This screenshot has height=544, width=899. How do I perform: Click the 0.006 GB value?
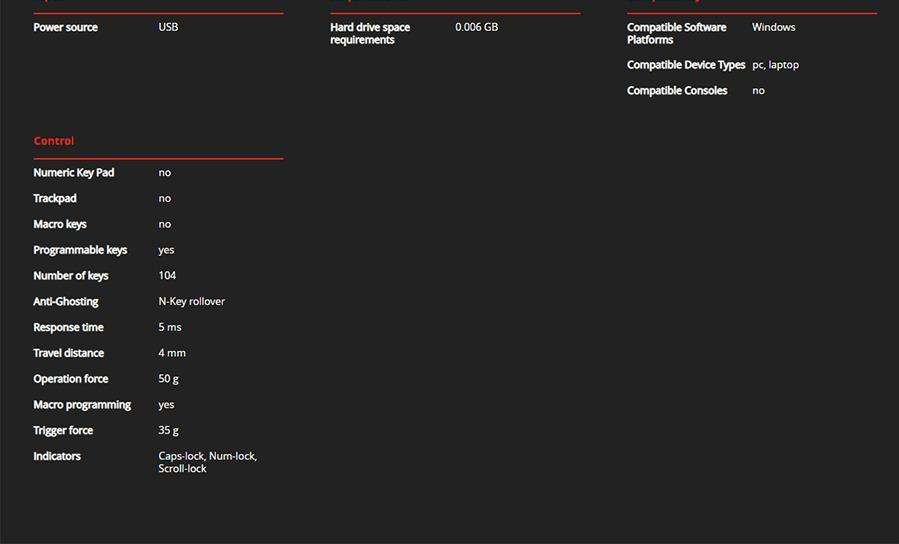(x=476, y=27)
